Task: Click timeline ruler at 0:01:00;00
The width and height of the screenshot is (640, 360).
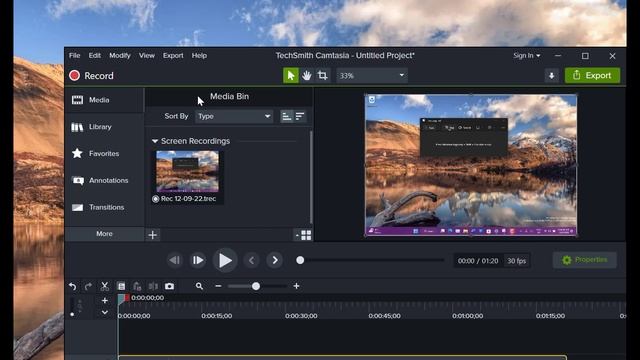Action: (x=468, y=316)
